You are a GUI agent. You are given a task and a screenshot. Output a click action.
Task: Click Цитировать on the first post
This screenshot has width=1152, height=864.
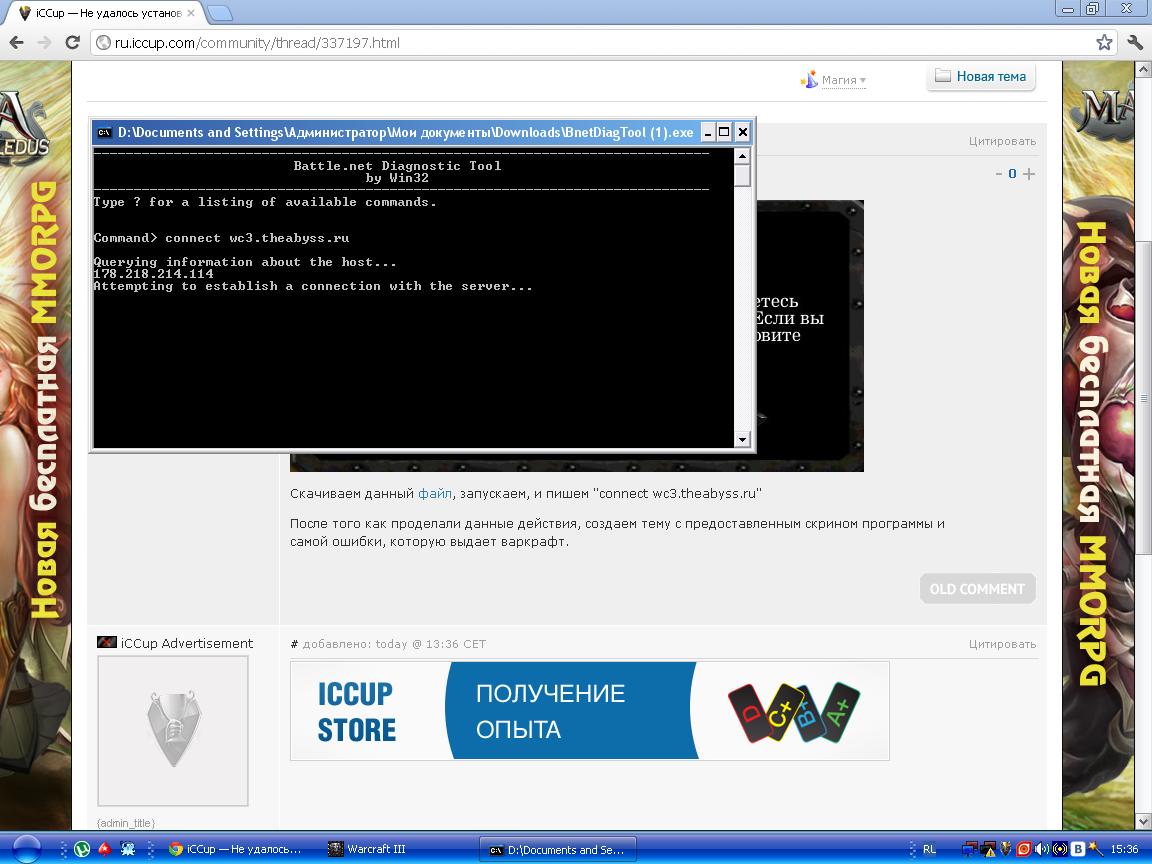(1002, 141)
